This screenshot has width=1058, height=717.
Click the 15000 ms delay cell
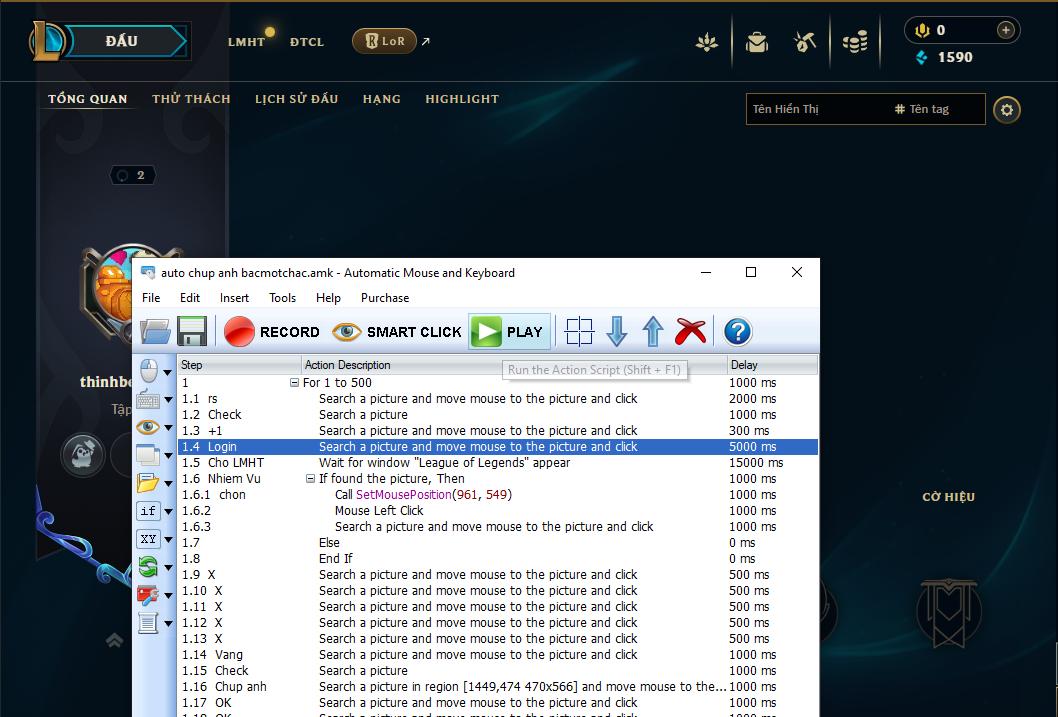coord(756,463)
